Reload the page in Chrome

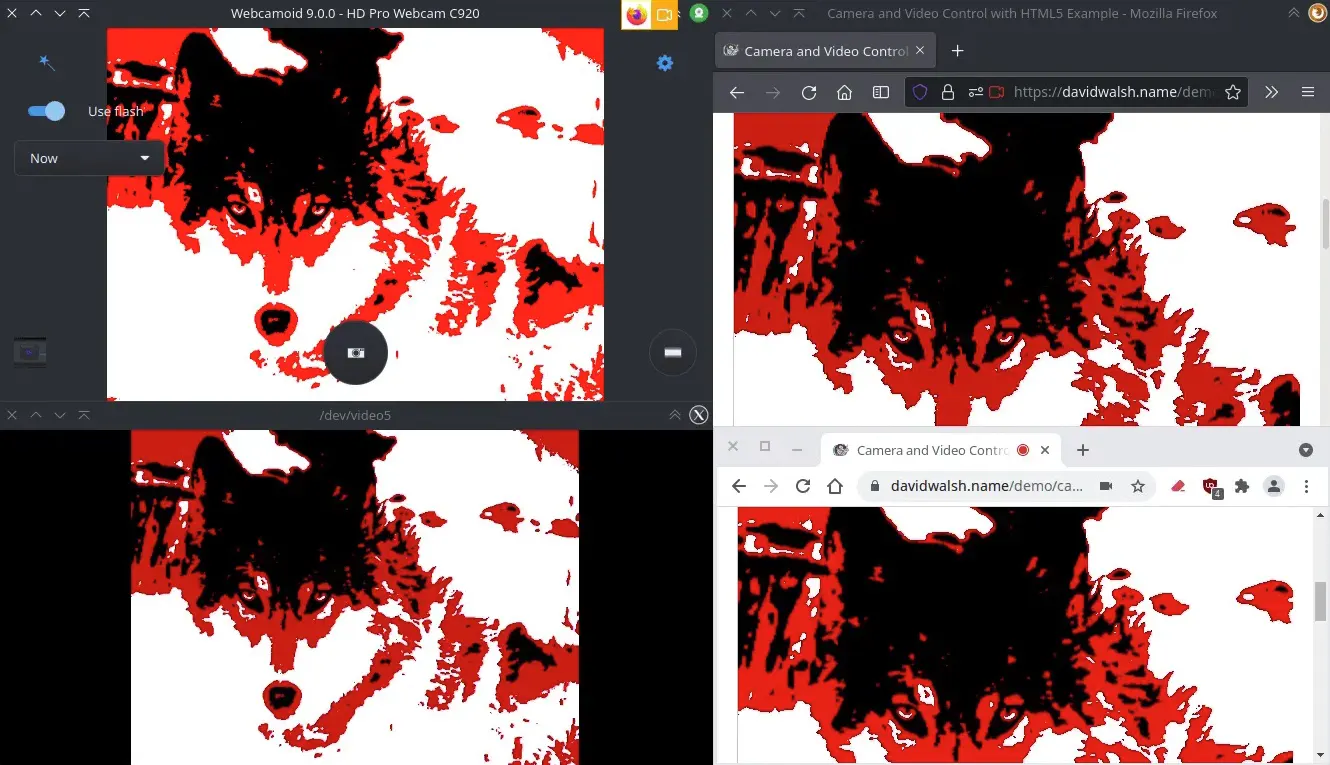pos(803,486)
